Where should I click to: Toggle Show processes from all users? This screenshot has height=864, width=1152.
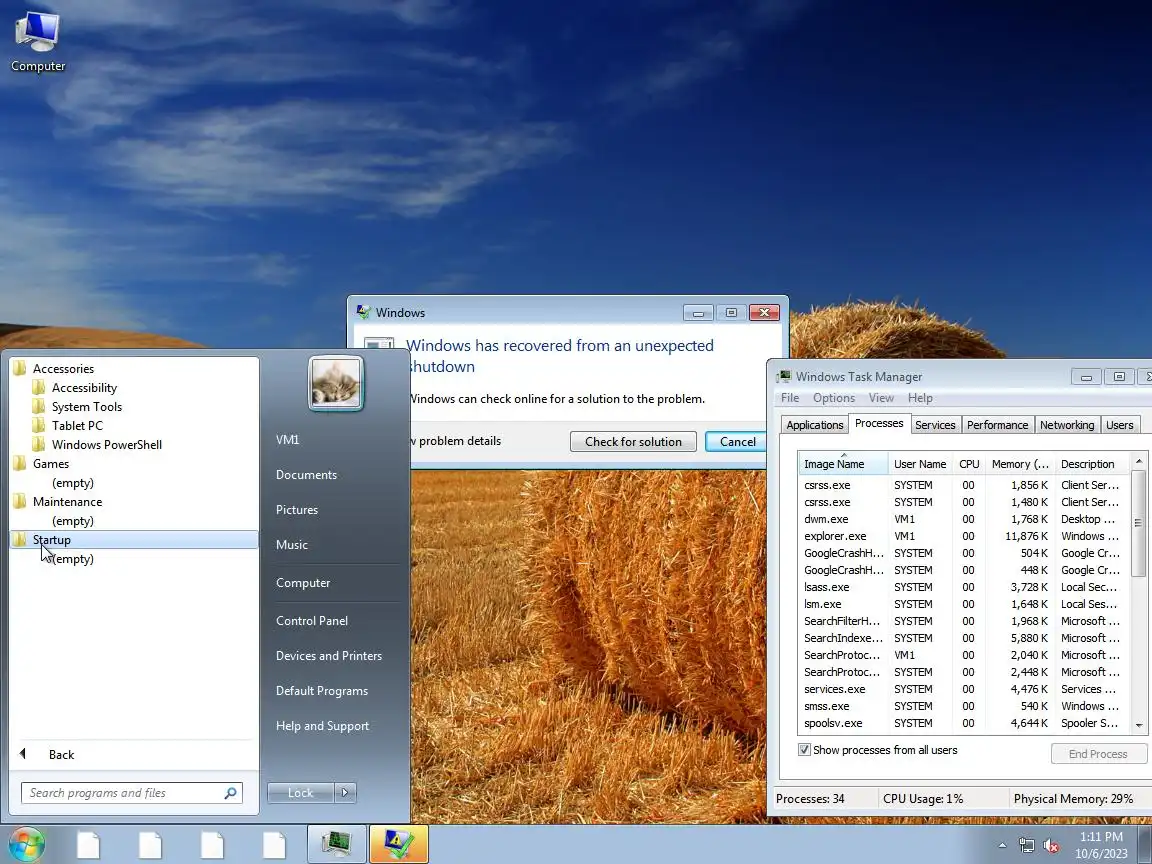click(x=804, y=750)
